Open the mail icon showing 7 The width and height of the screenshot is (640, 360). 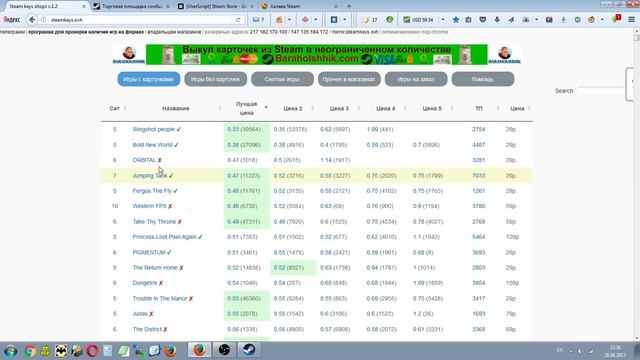point(259,20)
